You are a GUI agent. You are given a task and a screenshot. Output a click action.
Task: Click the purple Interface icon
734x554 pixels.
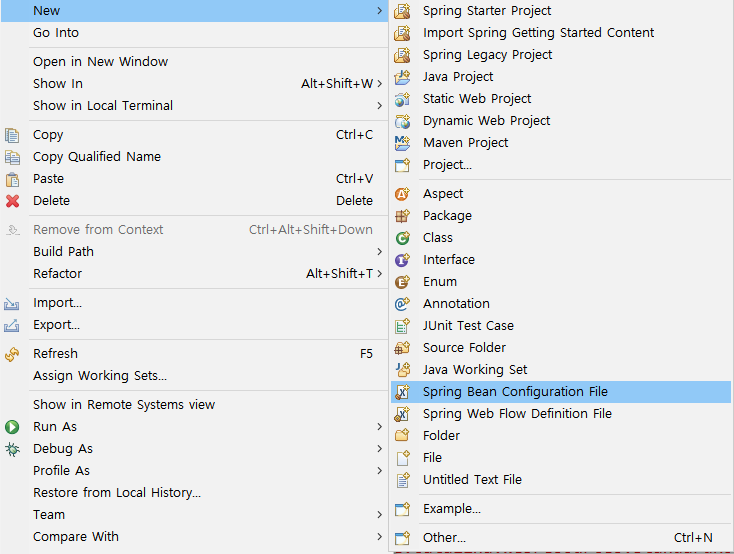[x=402, y=260]
